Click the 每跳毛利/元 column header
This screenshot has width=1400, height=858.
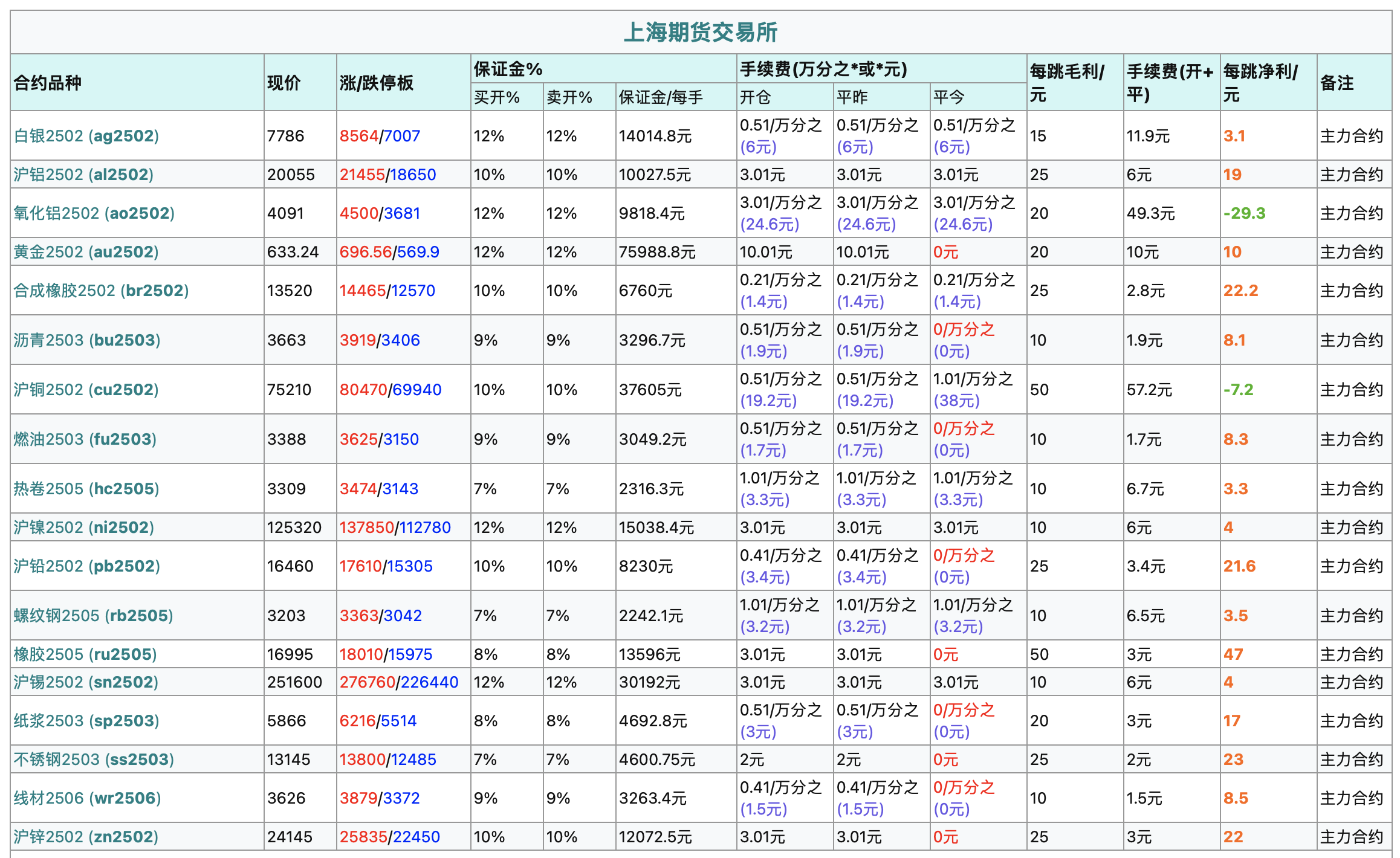1068,83
